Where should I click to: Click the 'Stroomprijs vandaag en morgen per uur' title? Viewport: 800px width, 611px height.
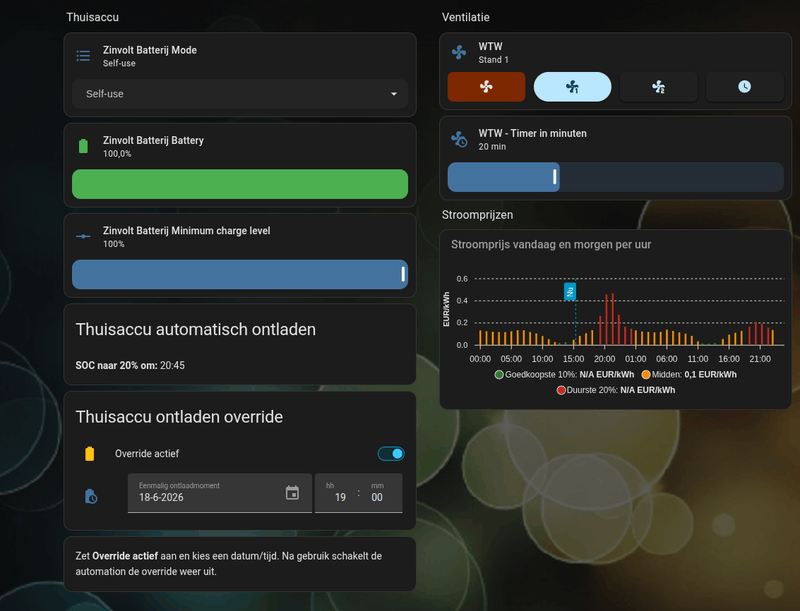[x=551, y=244]
